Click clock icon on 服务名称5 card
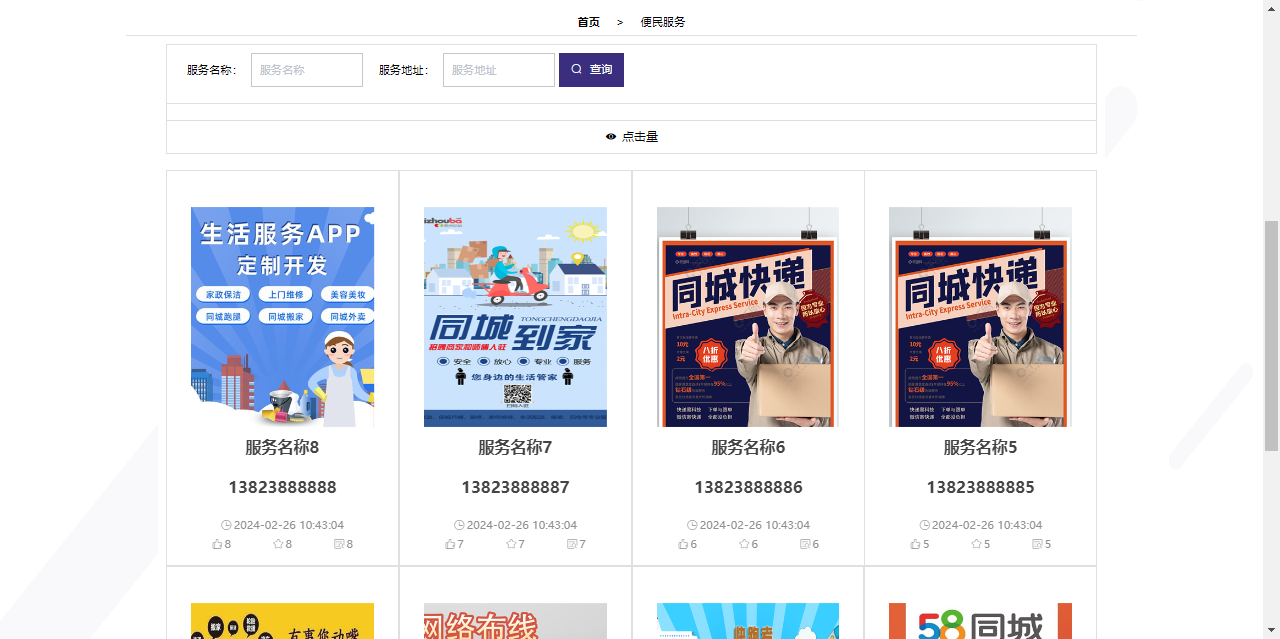 click(924, 525)
